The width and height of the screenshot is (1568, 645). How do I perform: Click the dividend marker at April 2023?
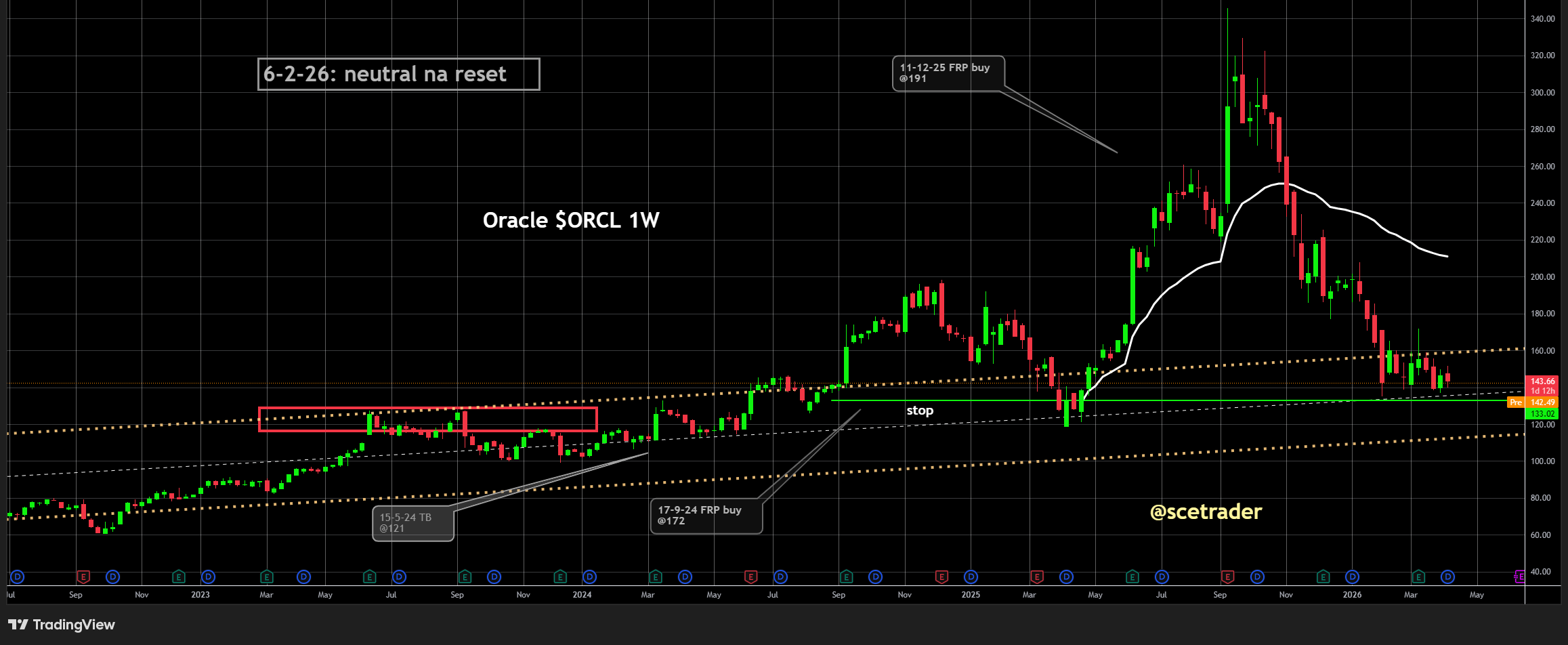(304, 577)
